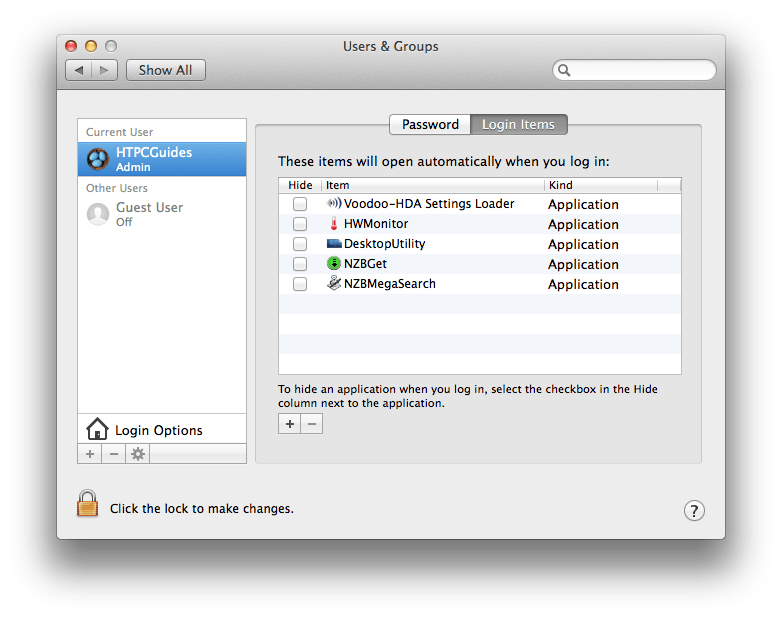This screenshot has height=618, width=782.
Task: Switch to the Password tab
Action: [430, 125]
